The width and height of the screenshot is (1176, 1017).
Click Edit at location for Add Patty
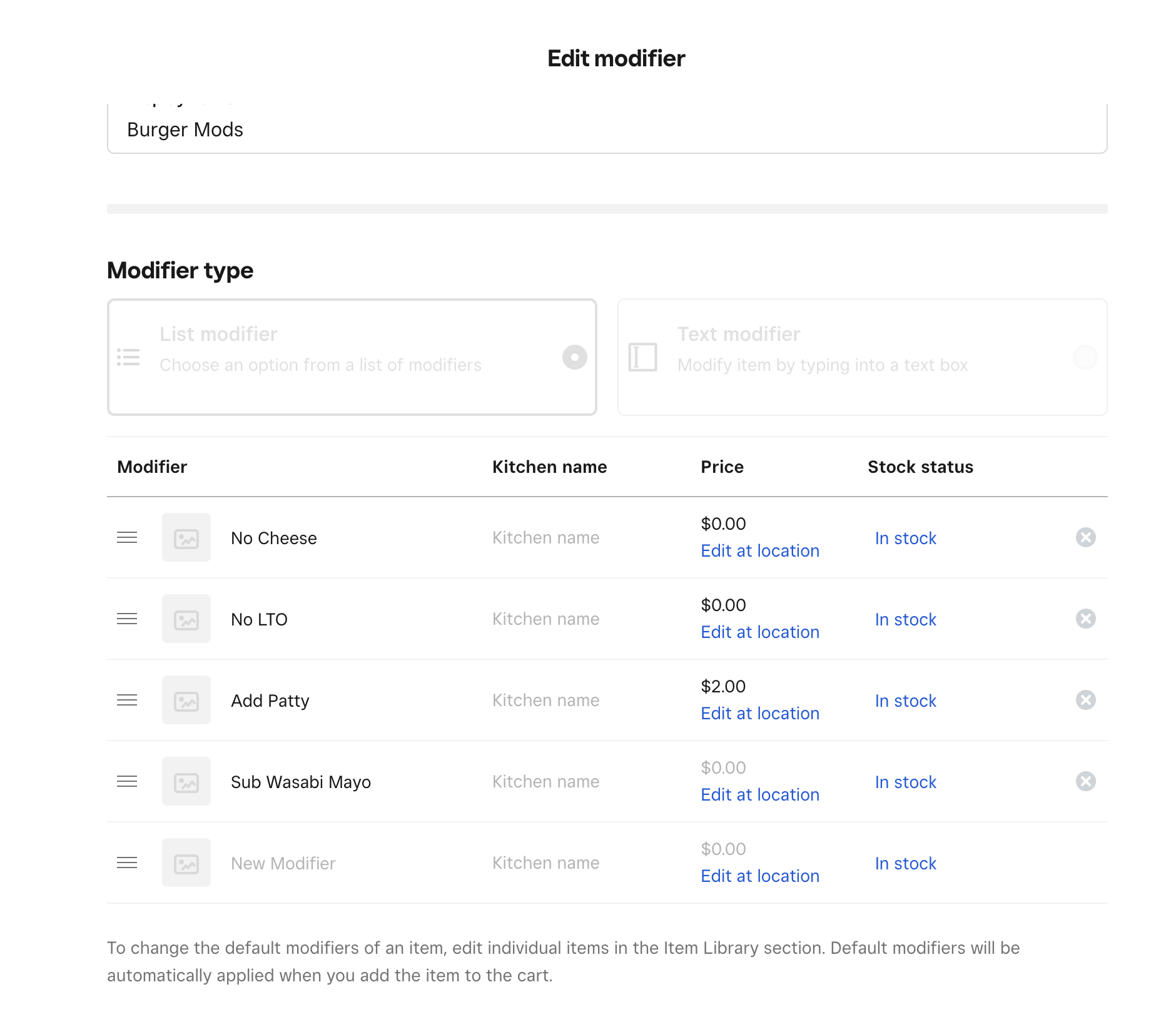click(759, 714)
